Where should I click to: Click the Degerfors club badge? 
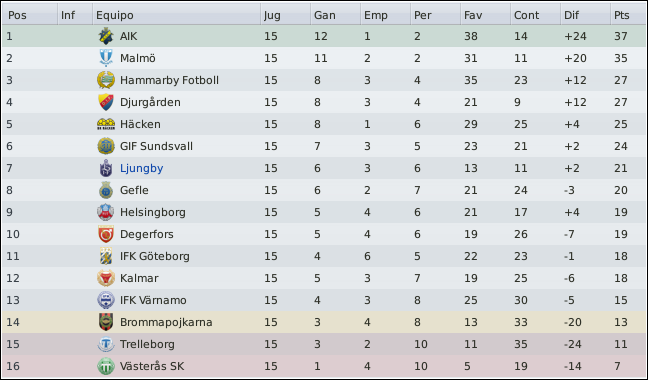coord(106,234)
